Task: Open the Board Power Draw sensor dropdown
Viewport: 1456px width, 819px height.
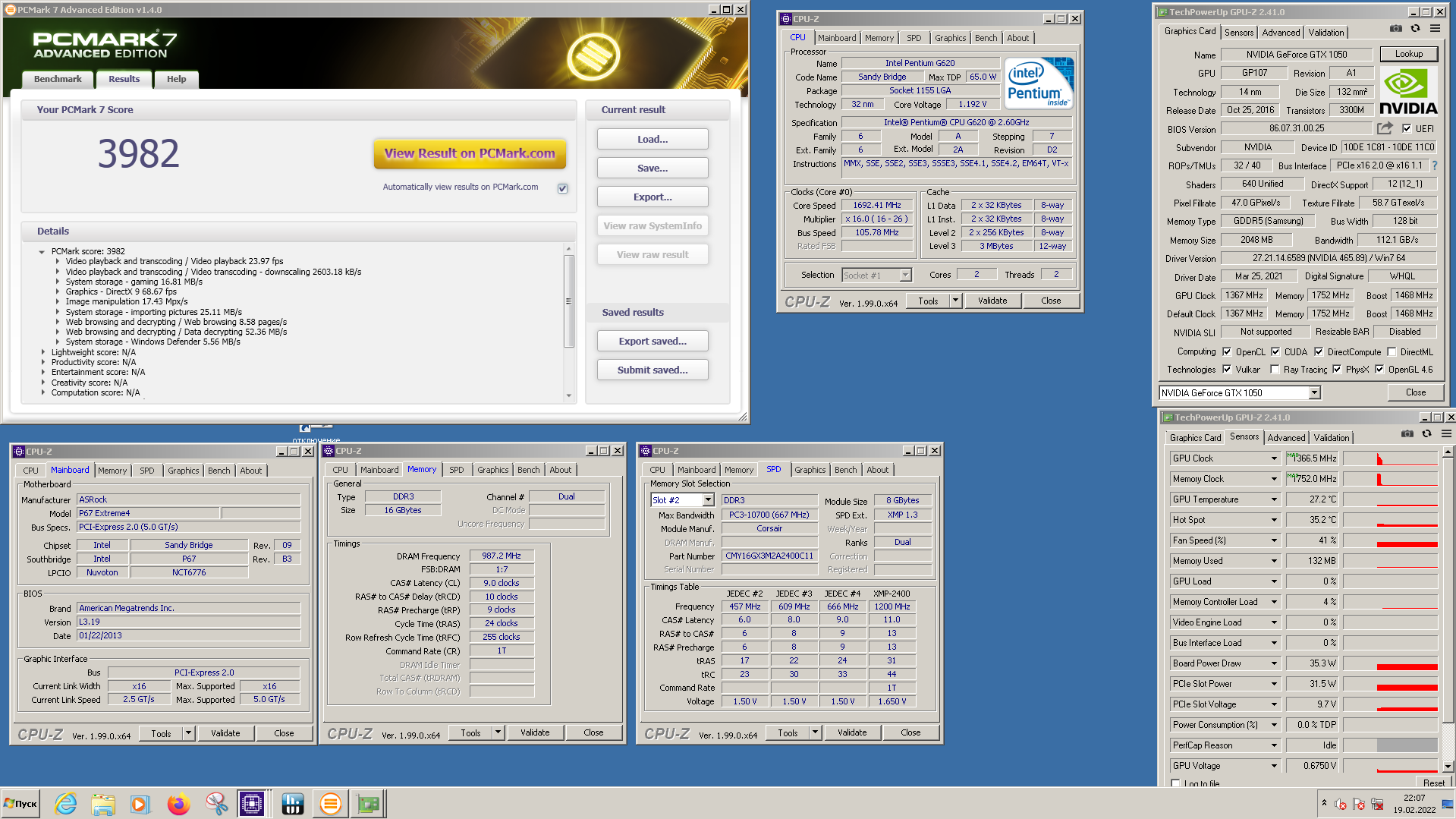Action: click(1274, 663)
